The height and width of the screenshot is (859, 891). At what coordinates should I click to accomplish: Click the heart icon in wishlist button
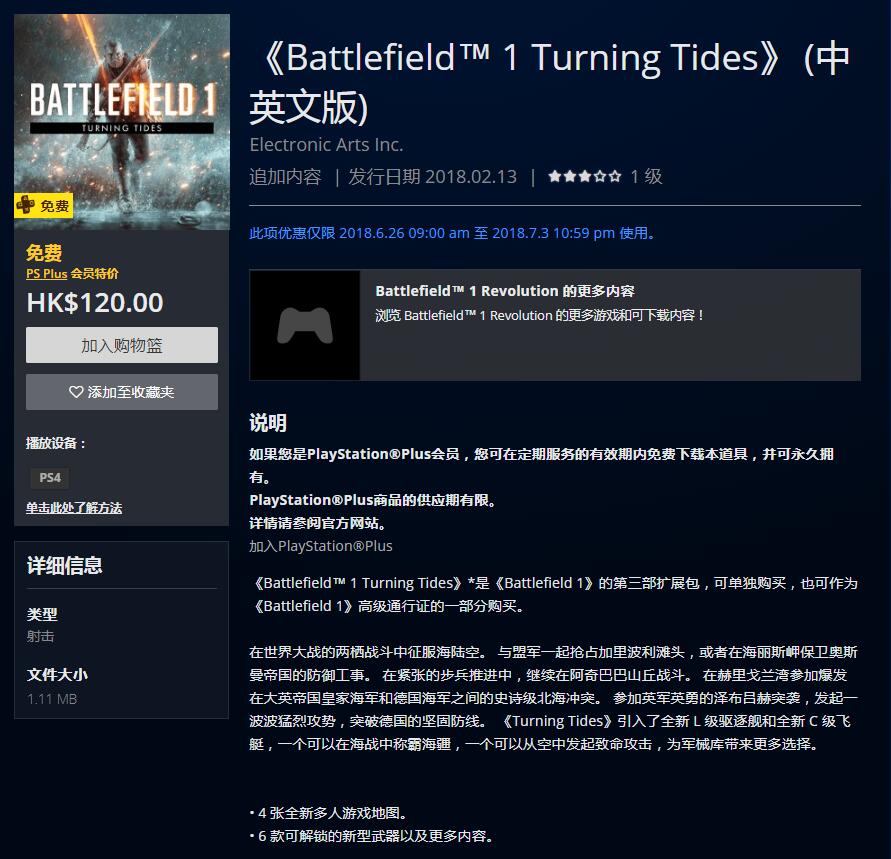pos(76,391)
